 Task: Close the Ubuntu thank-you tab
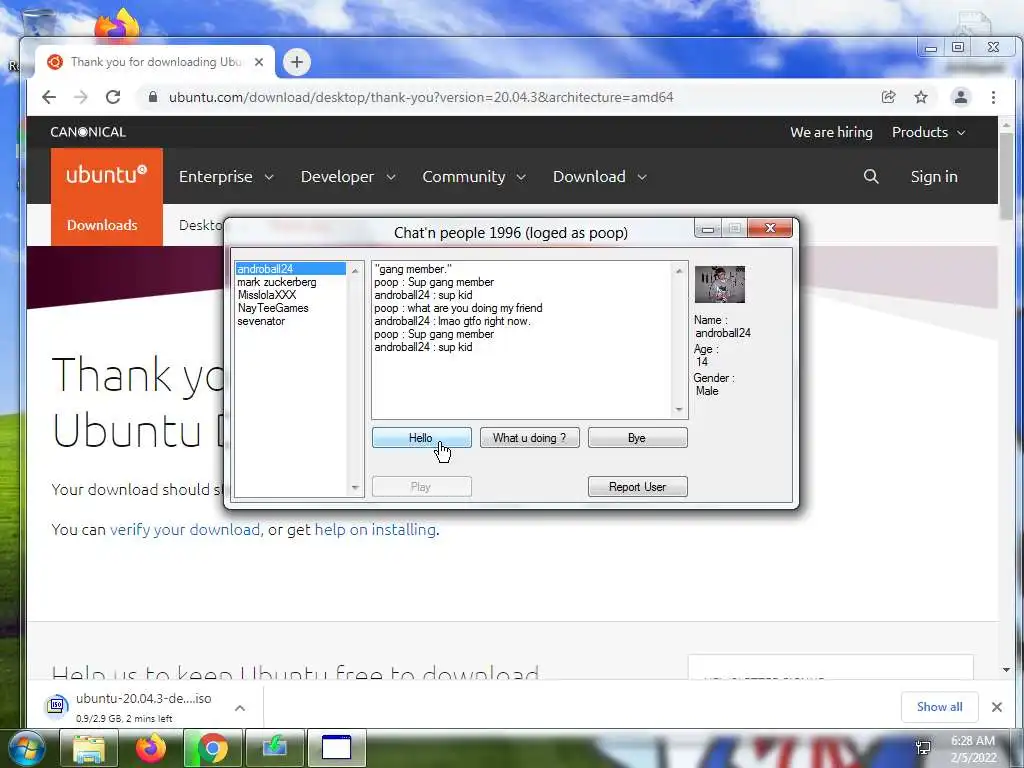259,62
